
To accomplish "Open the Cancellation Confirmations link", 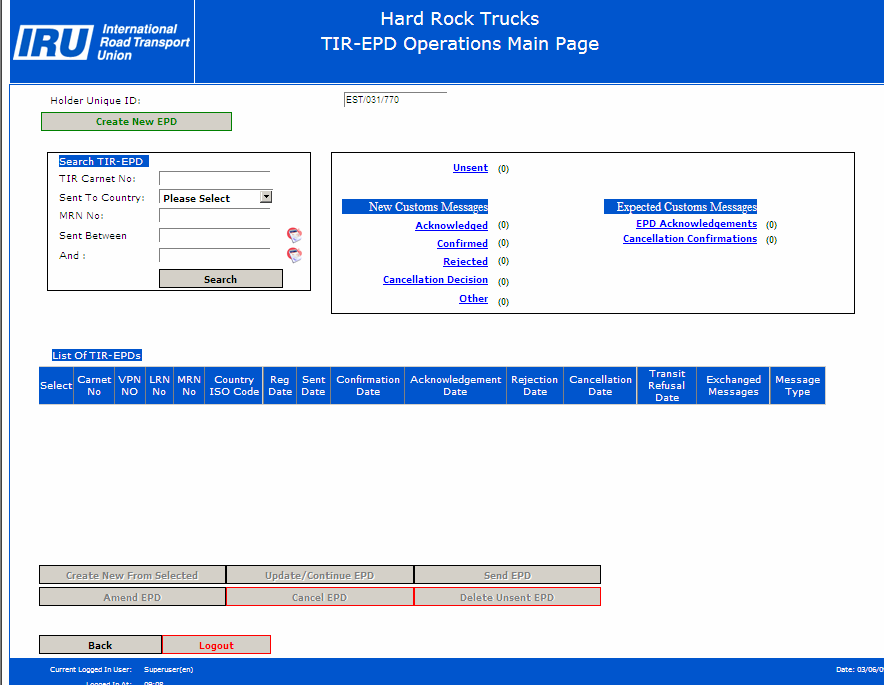I will 690,238.
